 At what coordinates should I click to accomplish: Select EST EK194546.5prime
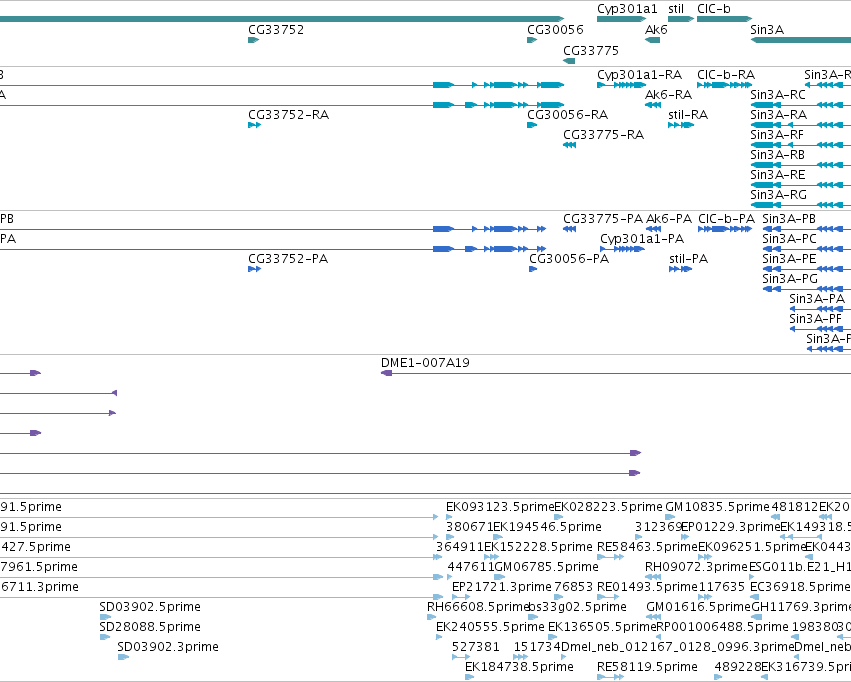[498, 537]
